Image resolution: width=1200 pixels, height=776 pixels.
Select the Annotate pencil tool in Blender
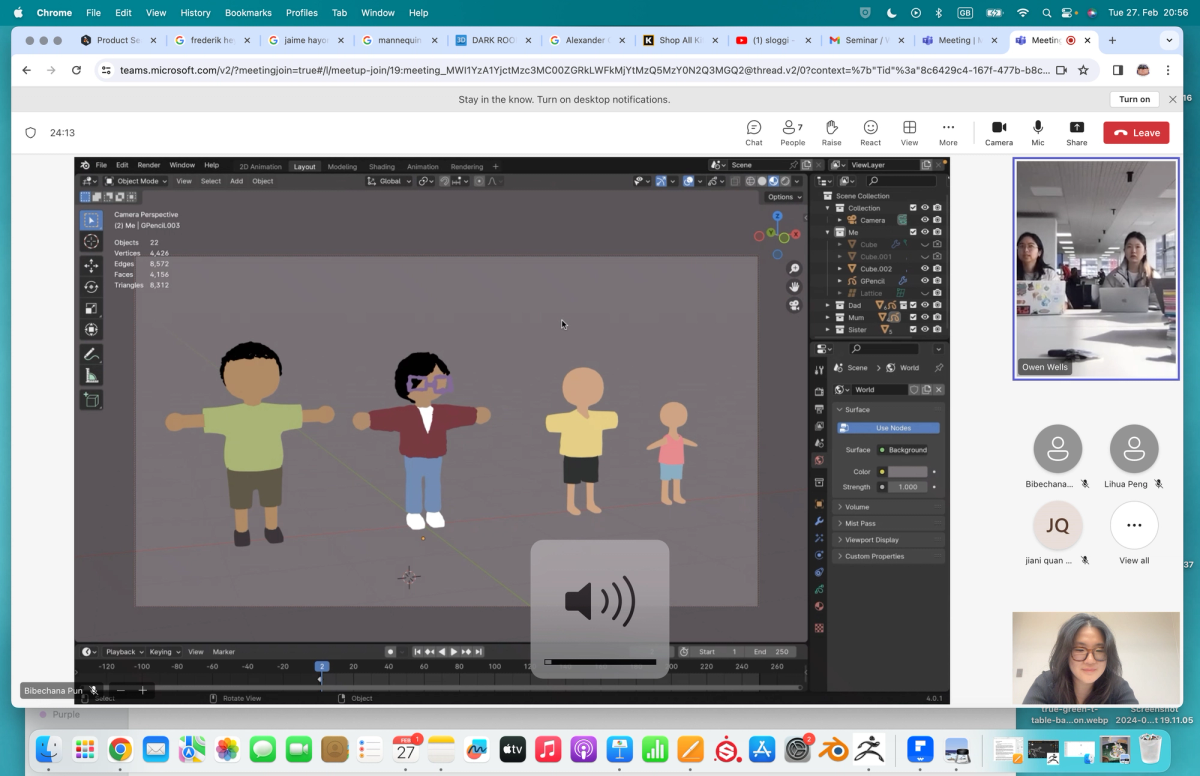click(91, 354)
